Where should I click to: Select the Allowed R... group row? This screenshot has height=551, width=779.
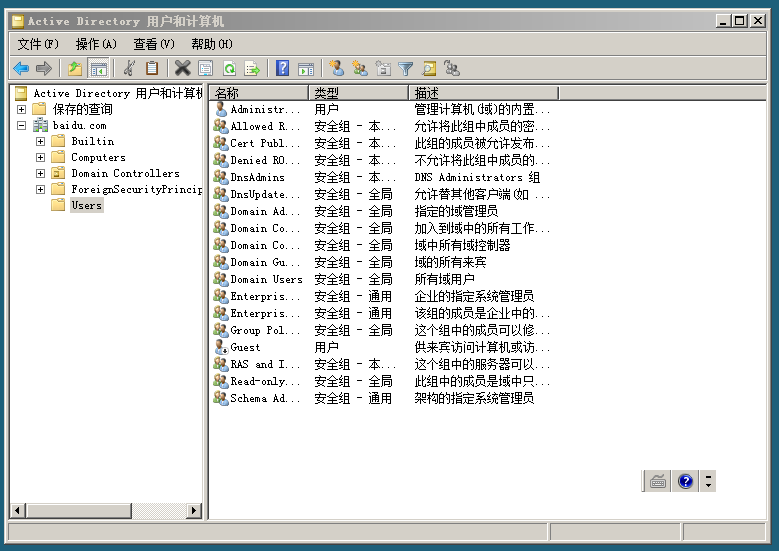[x=382, y=126]
